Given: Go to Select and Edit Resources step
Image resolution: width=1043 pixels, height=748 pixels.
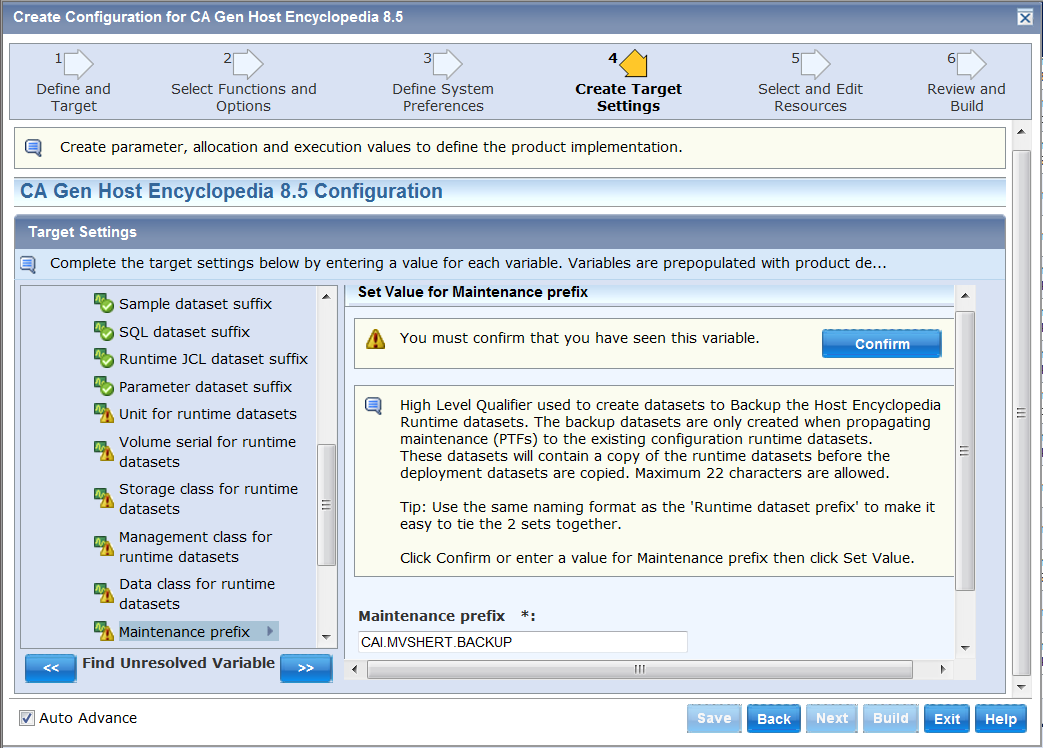Looking at the screenshot, I should (x=810, y=97).
